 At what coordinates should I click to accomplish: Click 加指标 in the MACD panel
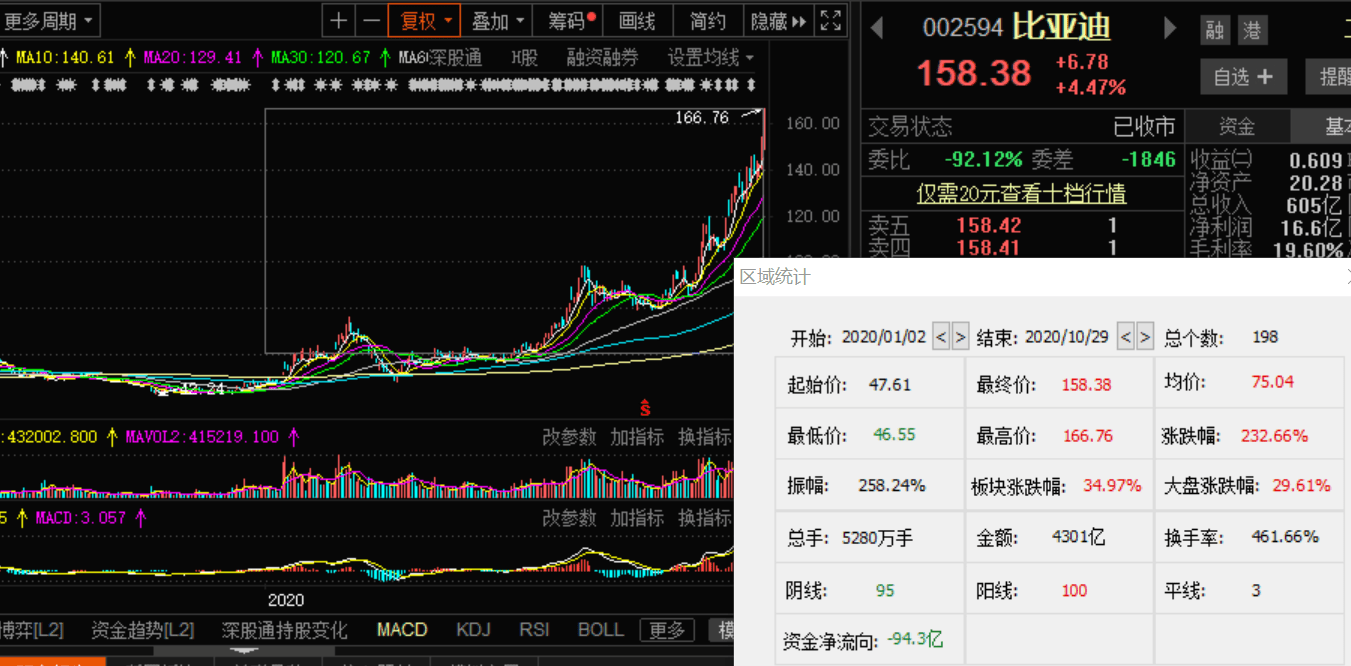click(637, 518)
